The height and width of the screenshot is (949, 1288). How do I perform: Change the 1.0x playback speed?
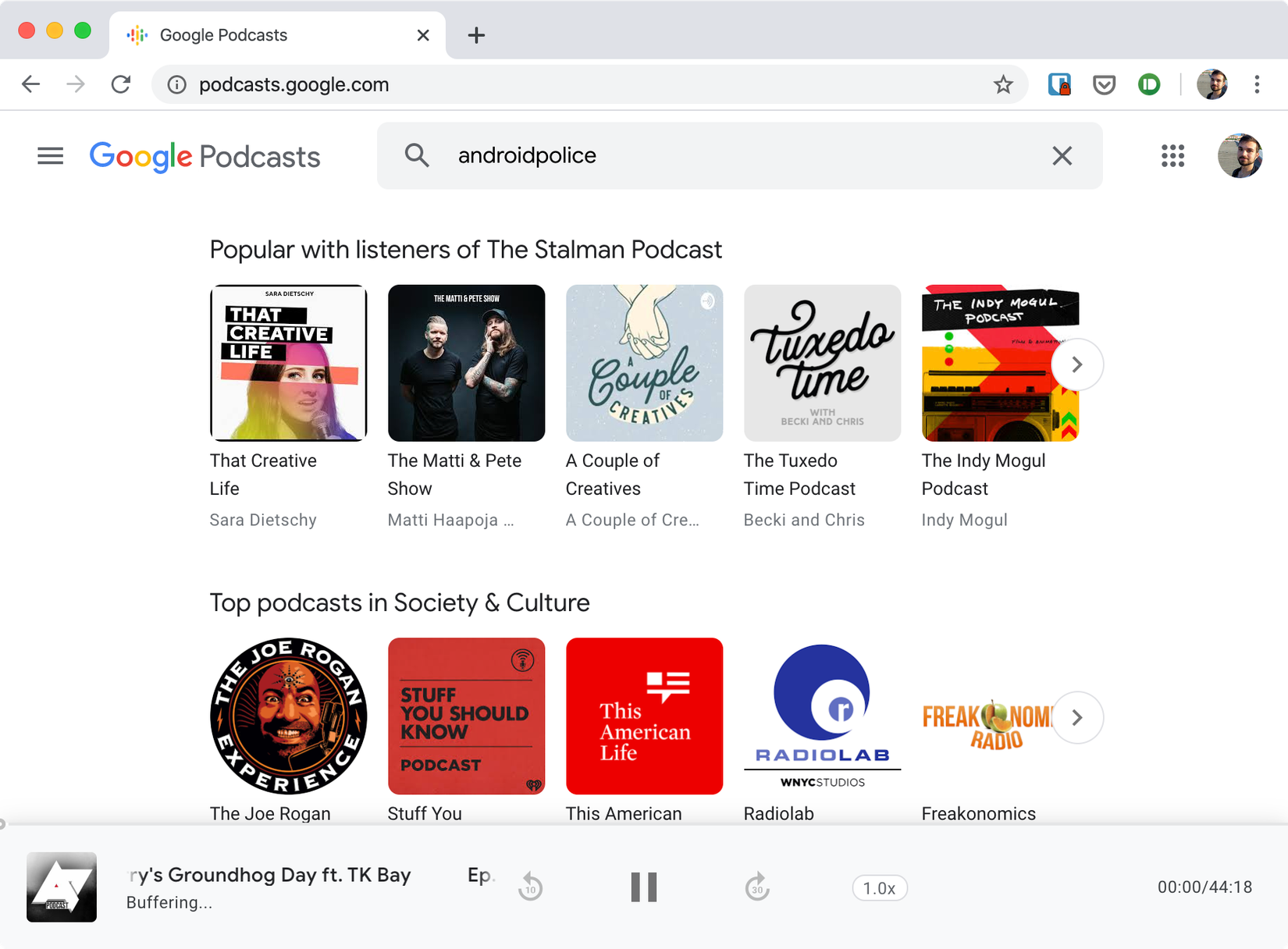pyautogui.click(x=880, y=888)
